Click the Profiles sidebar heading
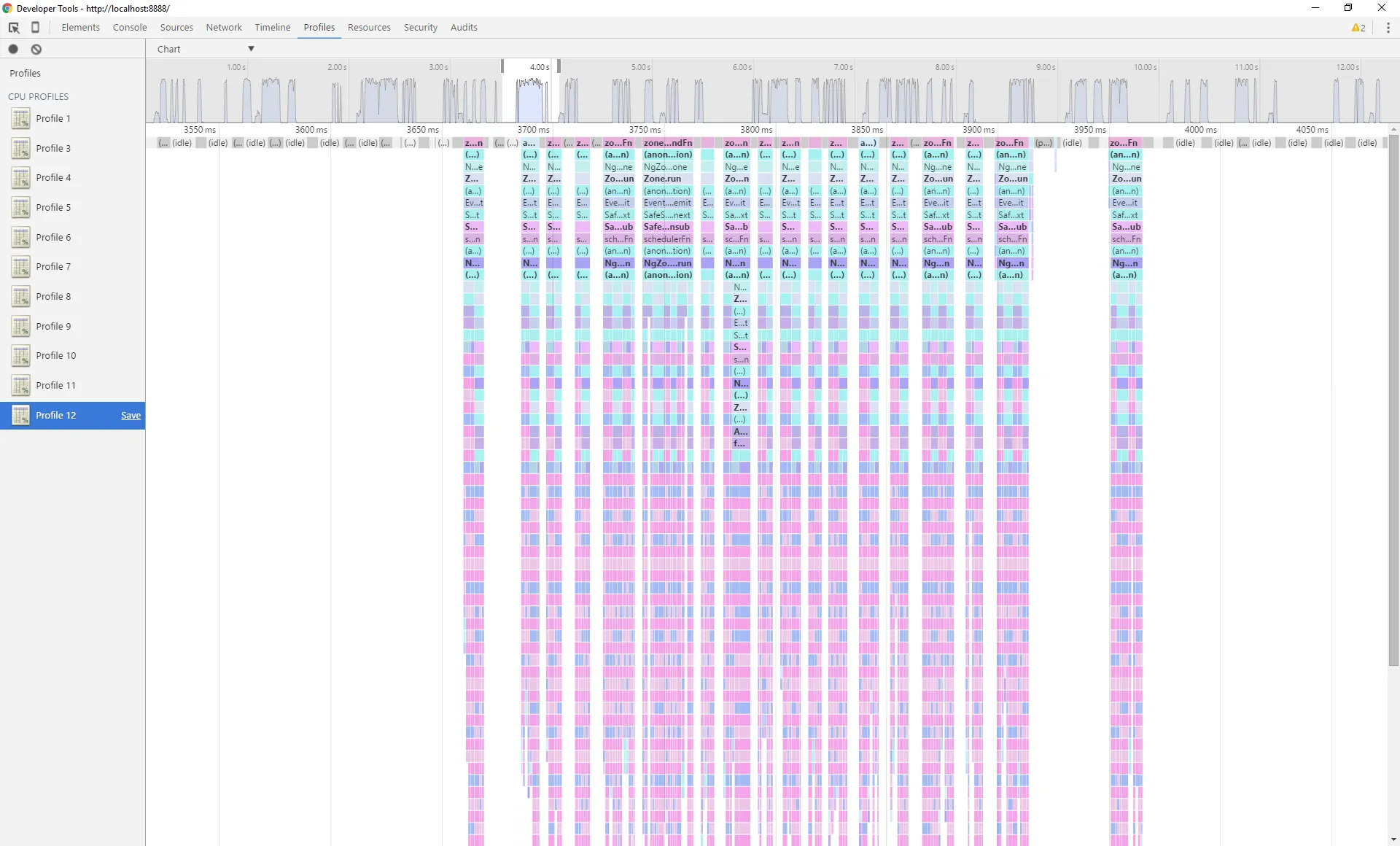The height and width of the screenshot is (846, 1400). [x=25, y=73]
